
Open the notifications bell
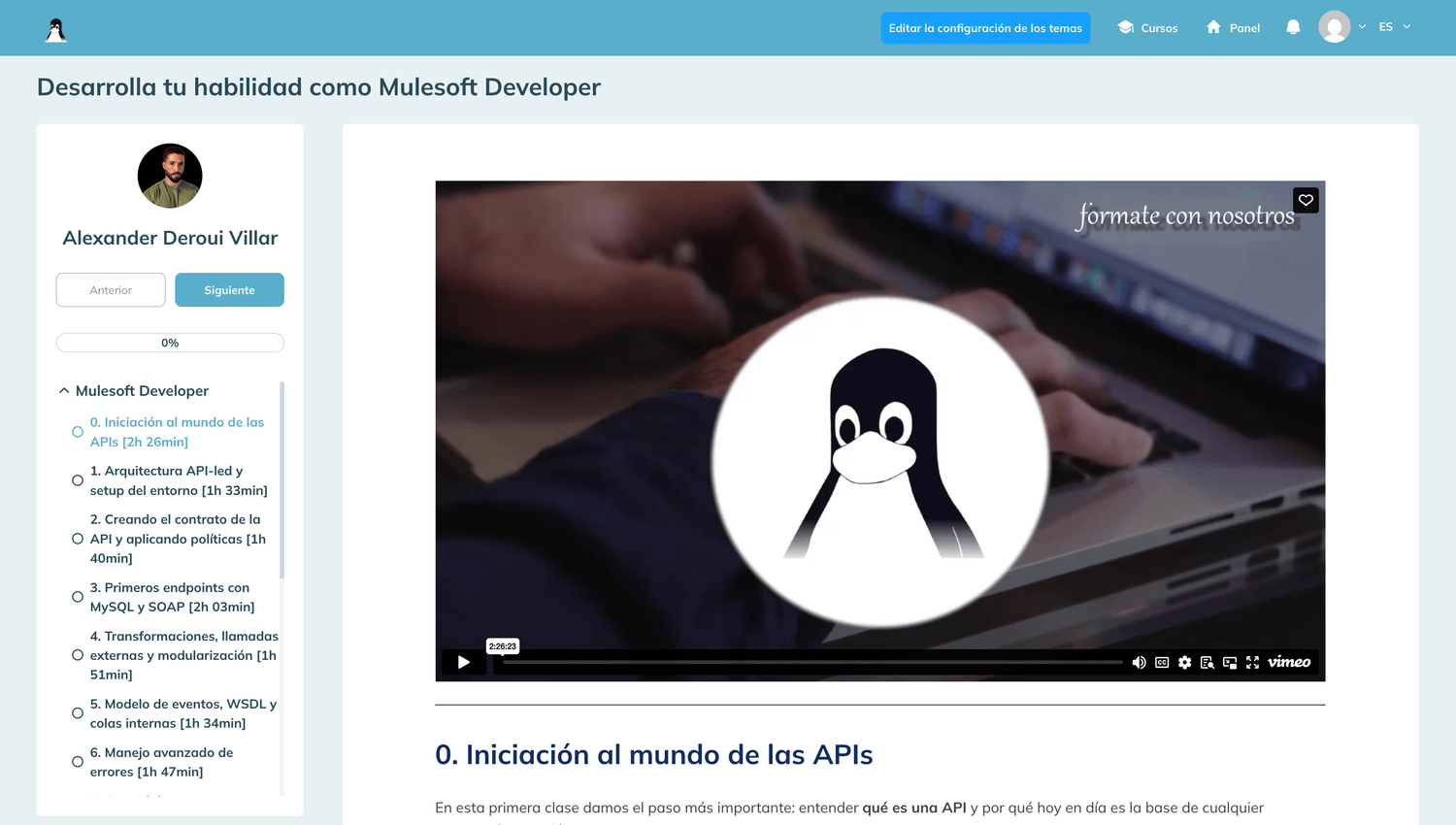[x=1293, y=27]
